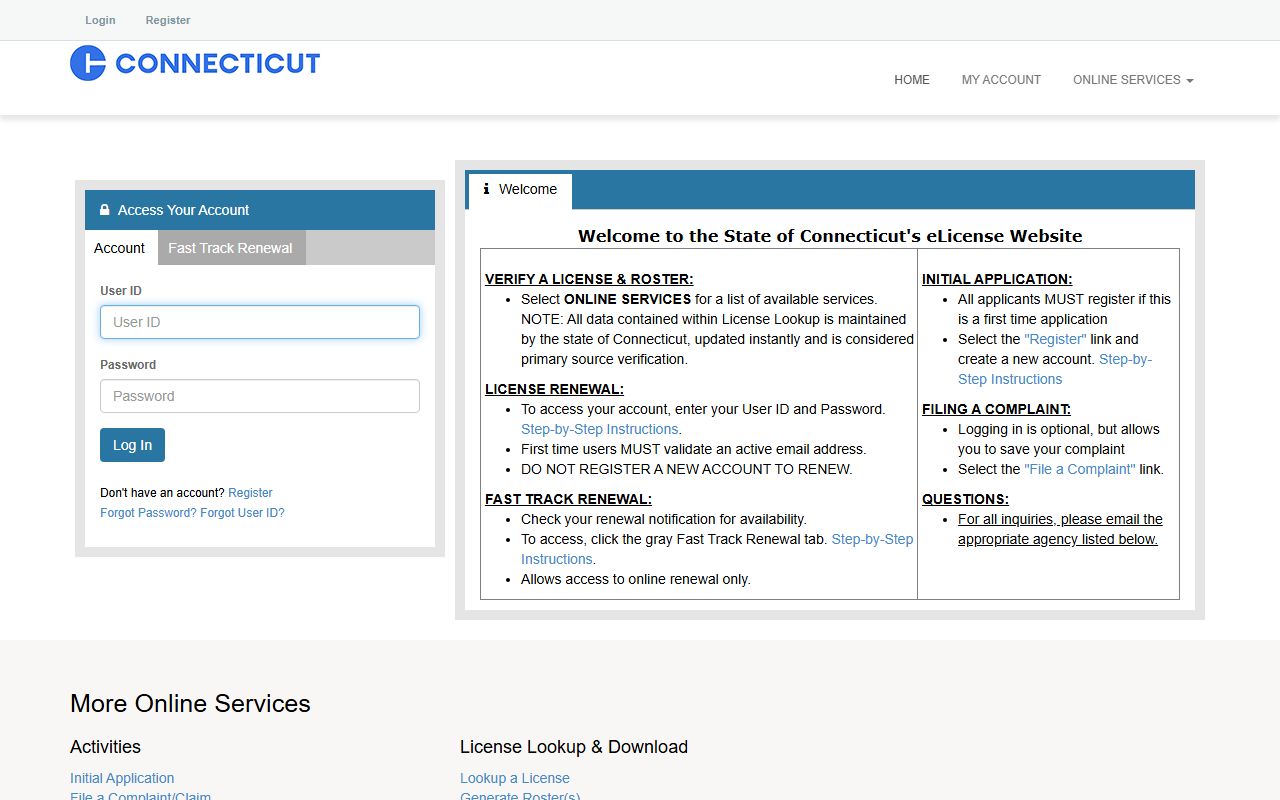Image resolution: width=1280 pixels, height=800 pixels.
Task: Go to the Home menu item
Action: click(912, 80)
